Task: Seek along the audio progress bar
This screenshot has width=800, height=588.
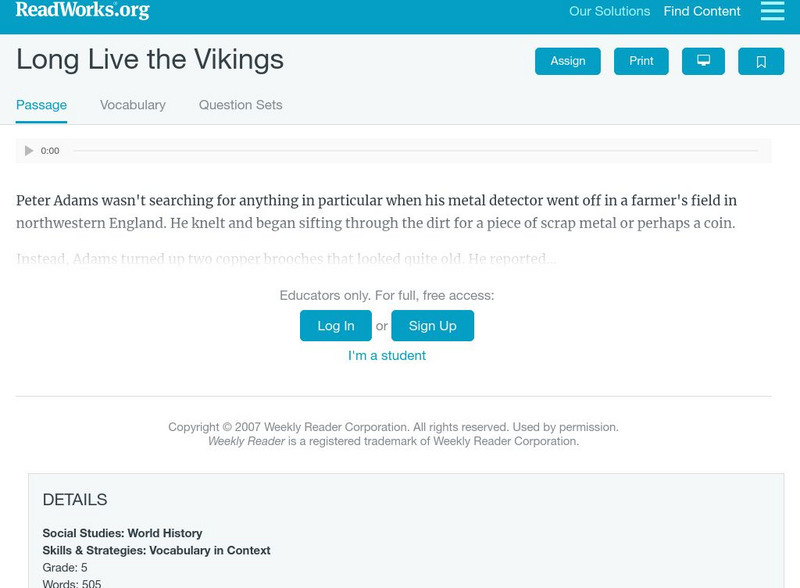Action: tap(415, 151)
